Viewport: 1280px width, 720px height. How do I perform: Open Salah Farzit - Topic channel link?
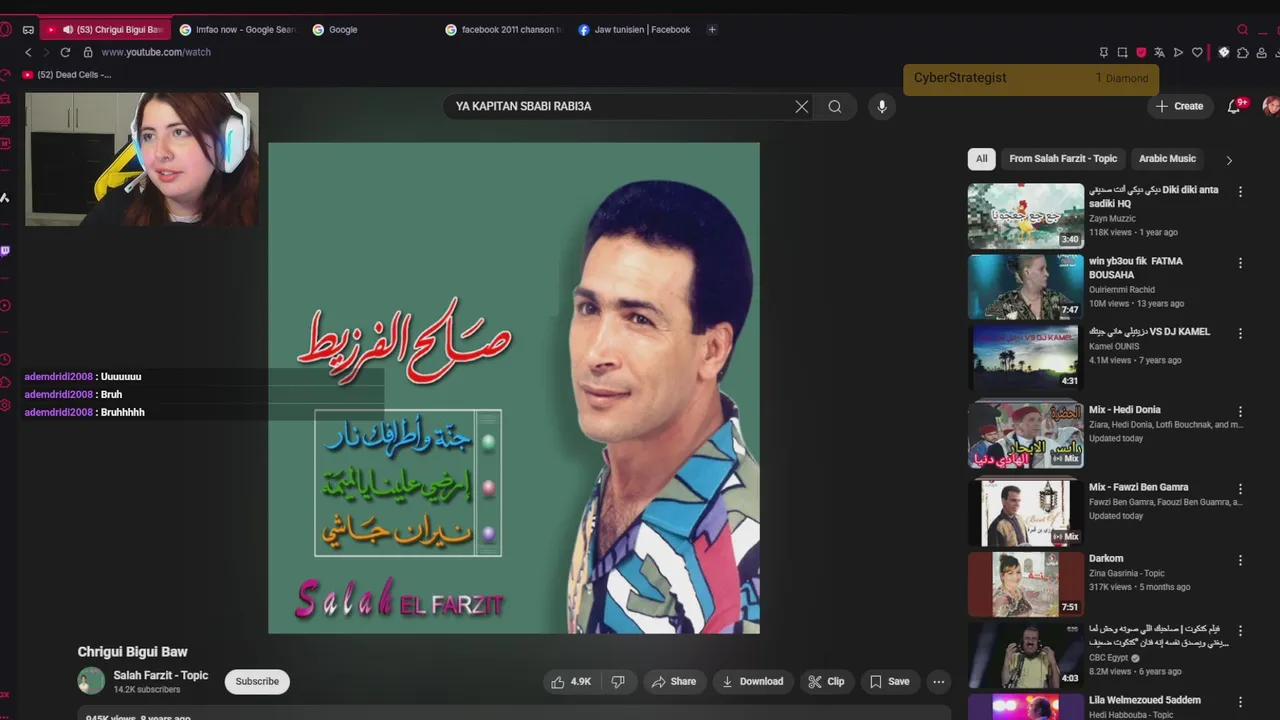coord(161,675)
